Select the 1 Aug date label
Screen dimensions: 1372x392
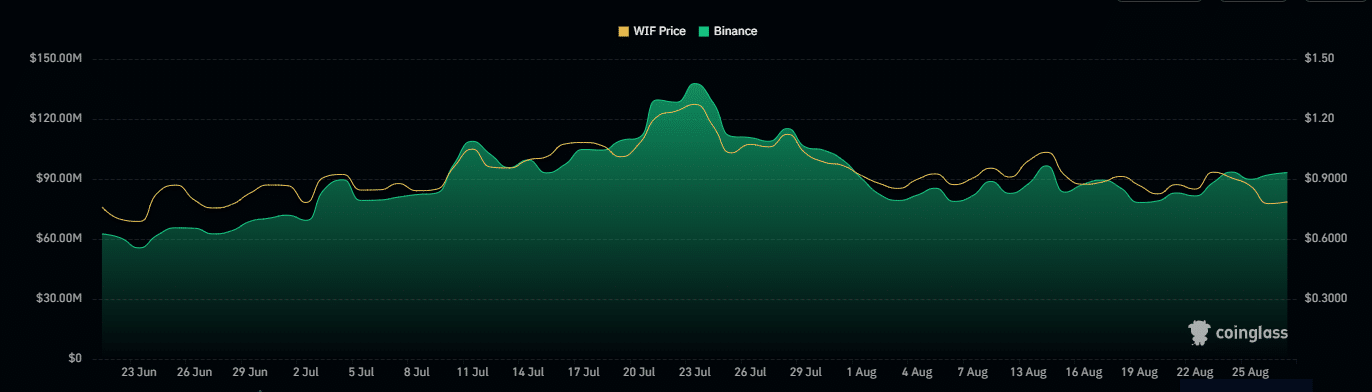coord(860,372)
